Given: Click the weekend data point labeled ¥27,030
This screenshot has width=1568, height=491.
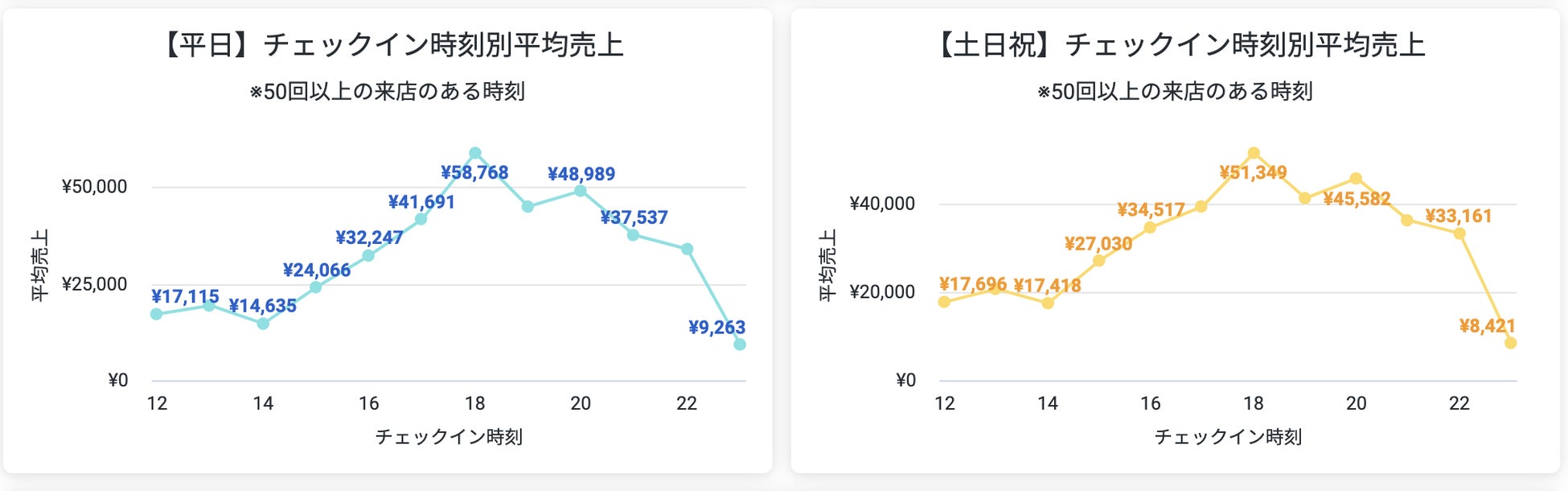Looking at the screenshot, I should click(x=1099, y=261).
